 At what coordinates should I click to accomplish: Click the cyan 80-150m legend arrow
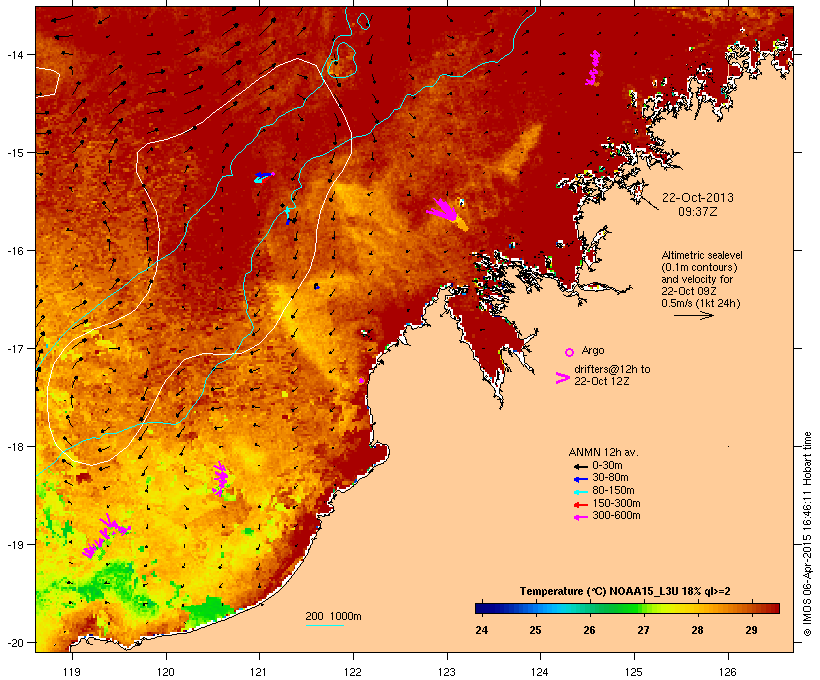pyautogui.click(x=580, y=492)
